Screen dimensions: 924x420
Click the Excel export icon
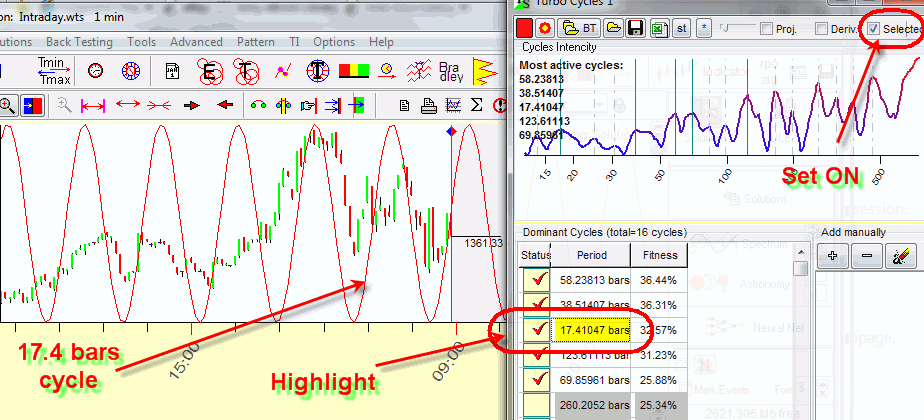pos(658,28)
